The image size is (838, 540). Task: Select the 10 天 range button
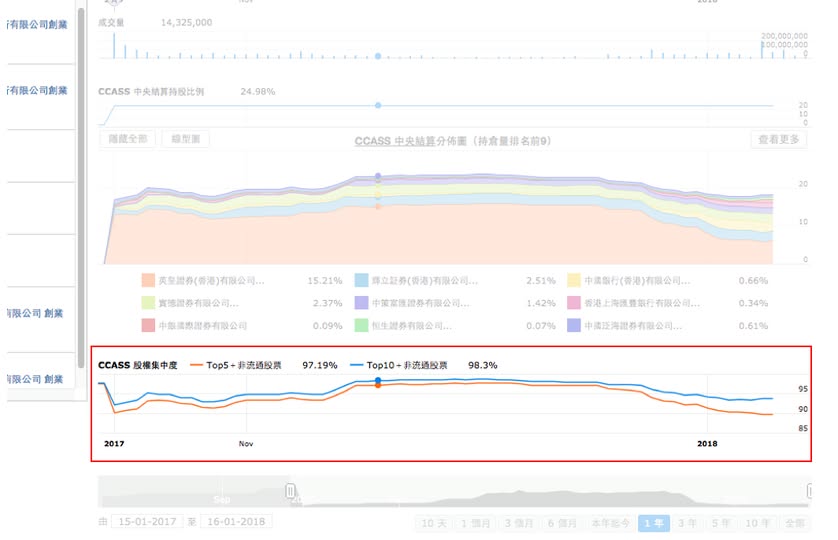click(x=434, y=523)
